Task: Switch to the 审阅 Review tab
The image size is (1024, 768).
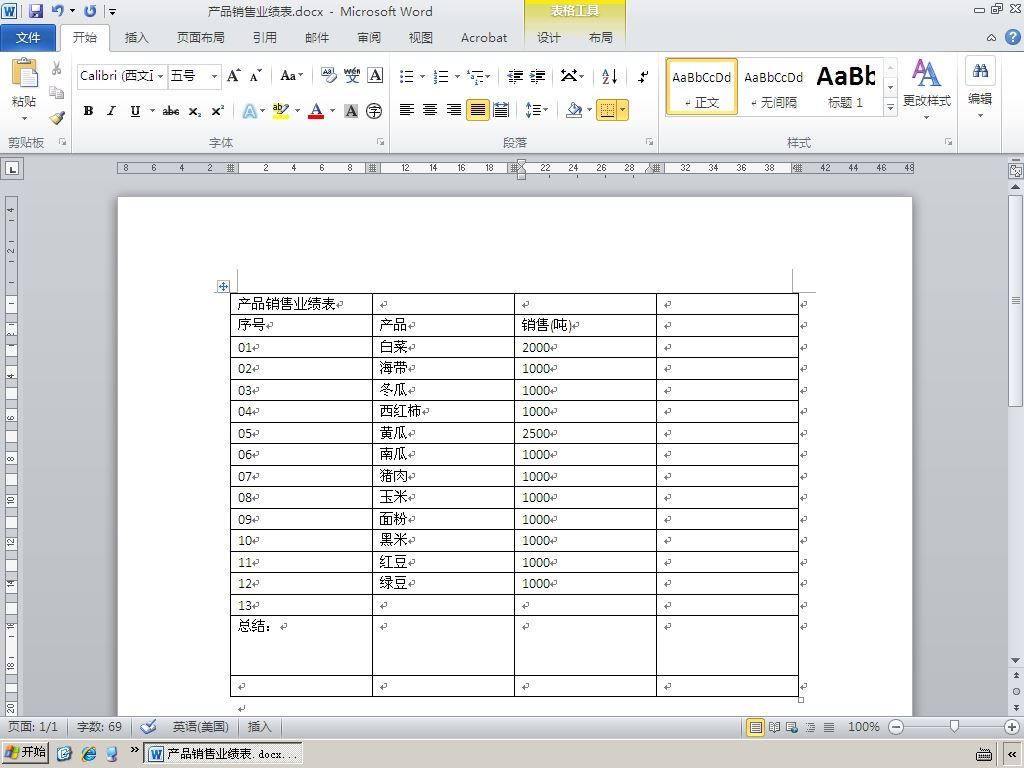Action: [369, 38]
